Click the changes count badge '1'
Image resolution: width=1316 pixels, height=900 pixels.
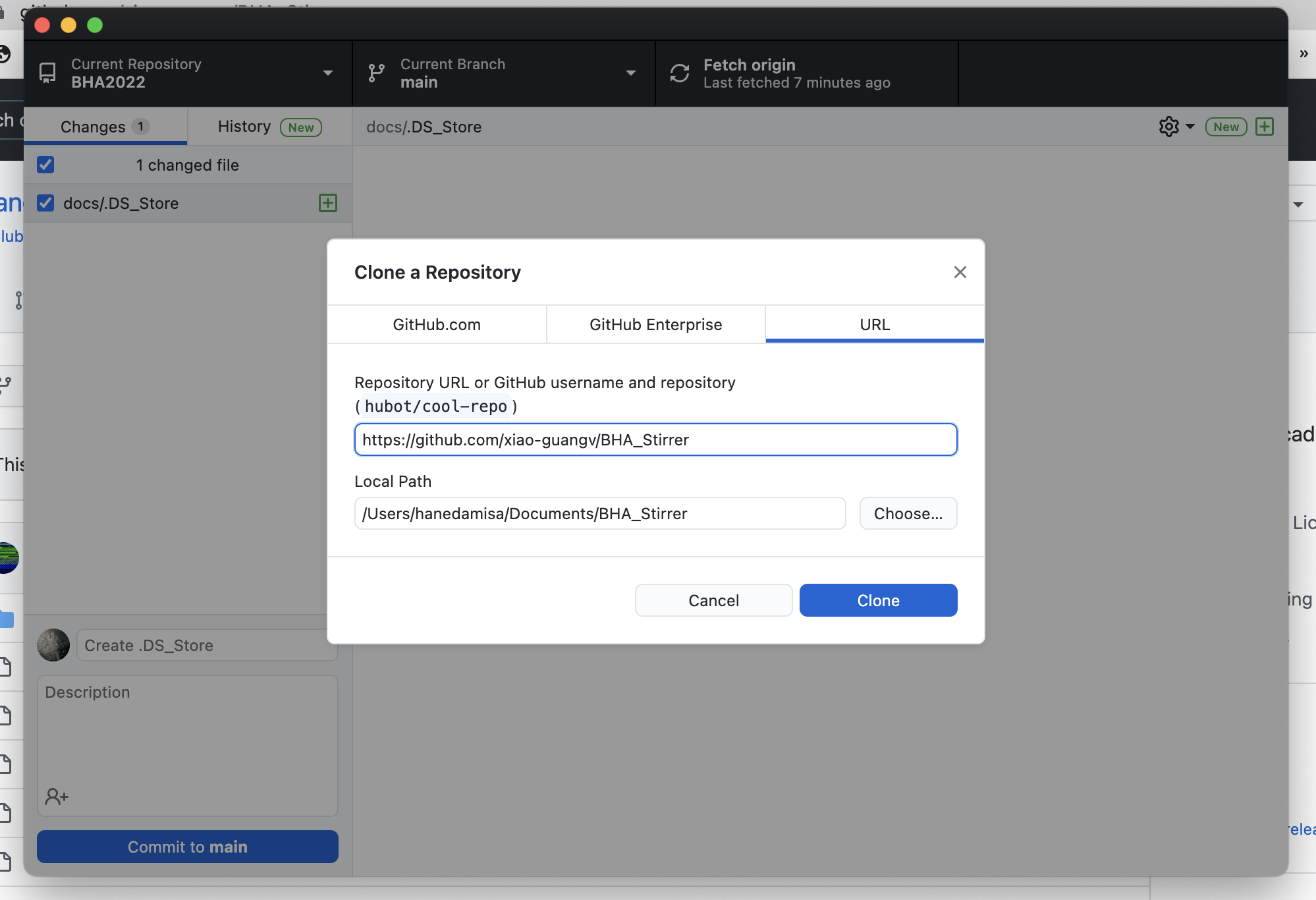140,127
